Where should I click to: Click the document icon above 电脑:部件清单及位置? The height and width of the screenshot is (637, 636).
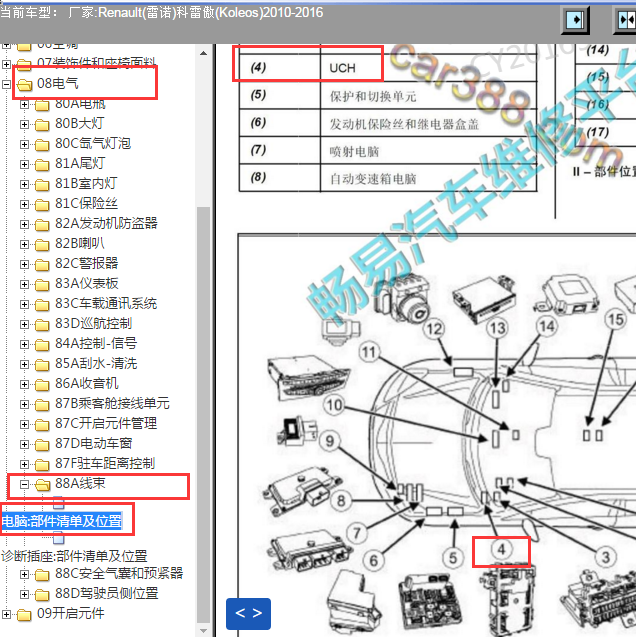pyautogui.click(x=58, y=503)
